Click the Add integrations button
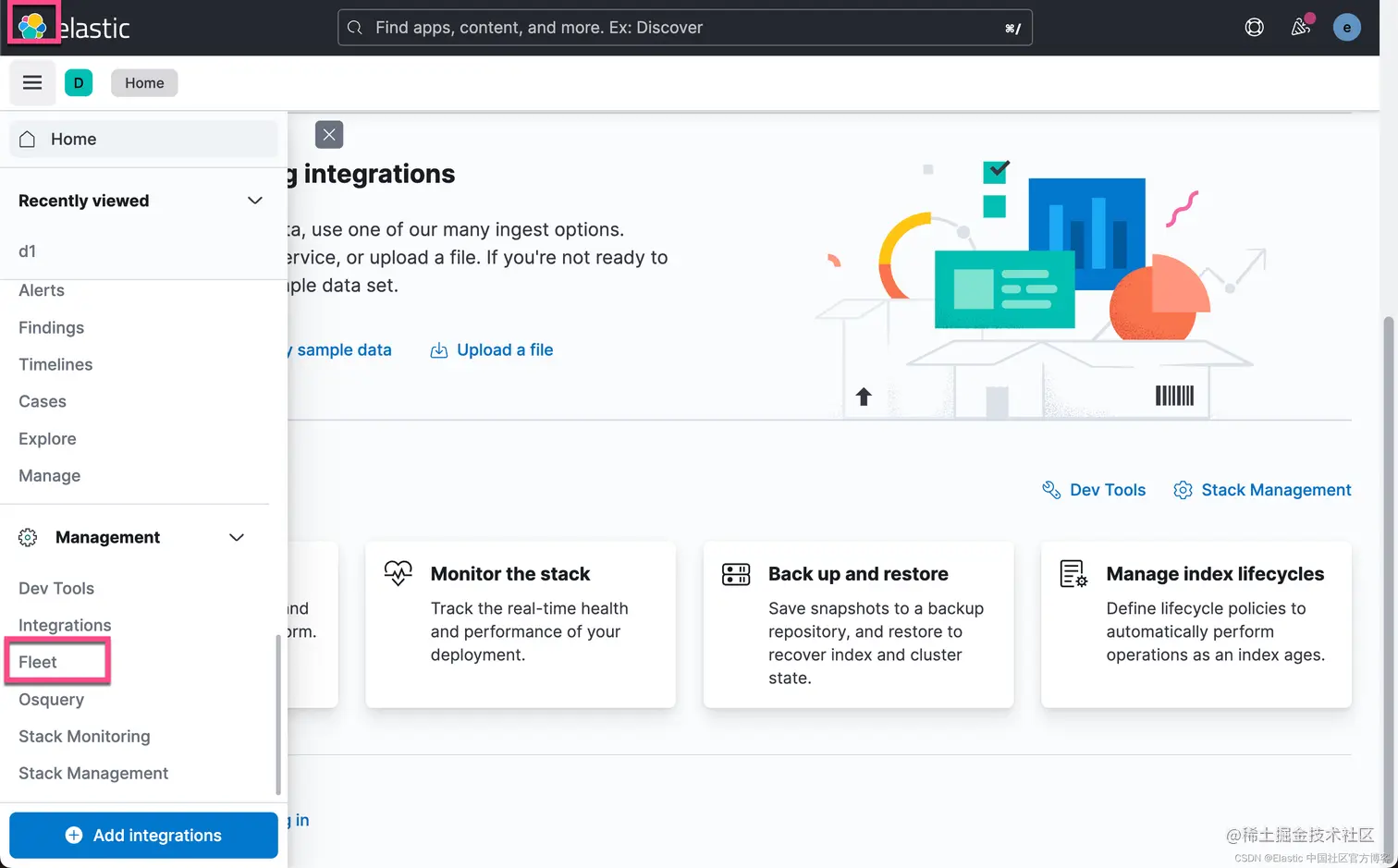 click(x=143, y=836)
